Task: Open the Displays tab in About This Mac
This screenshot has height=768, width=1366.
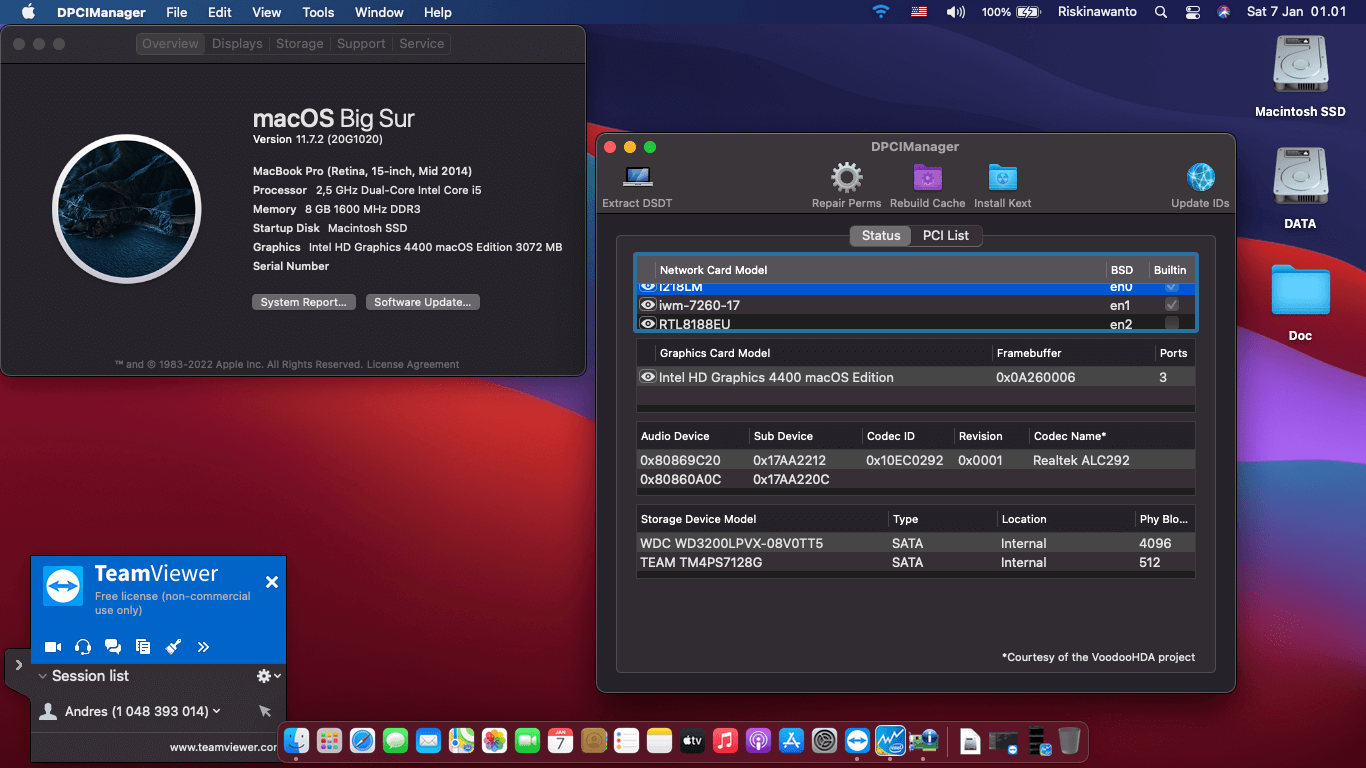Action: click(x=237, y=44)
